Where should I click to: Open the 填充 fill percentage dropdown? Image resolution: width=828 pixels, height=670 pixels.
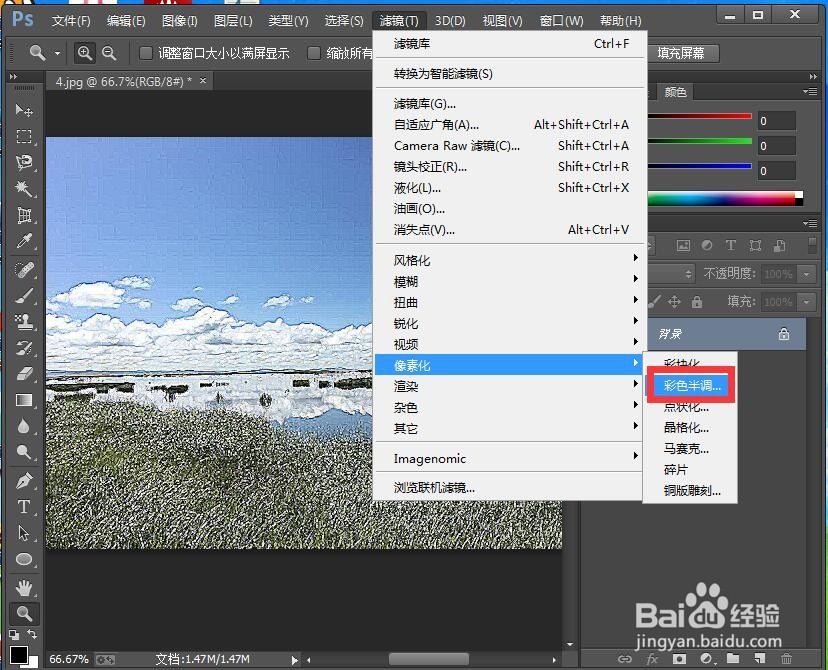[806, 301]
